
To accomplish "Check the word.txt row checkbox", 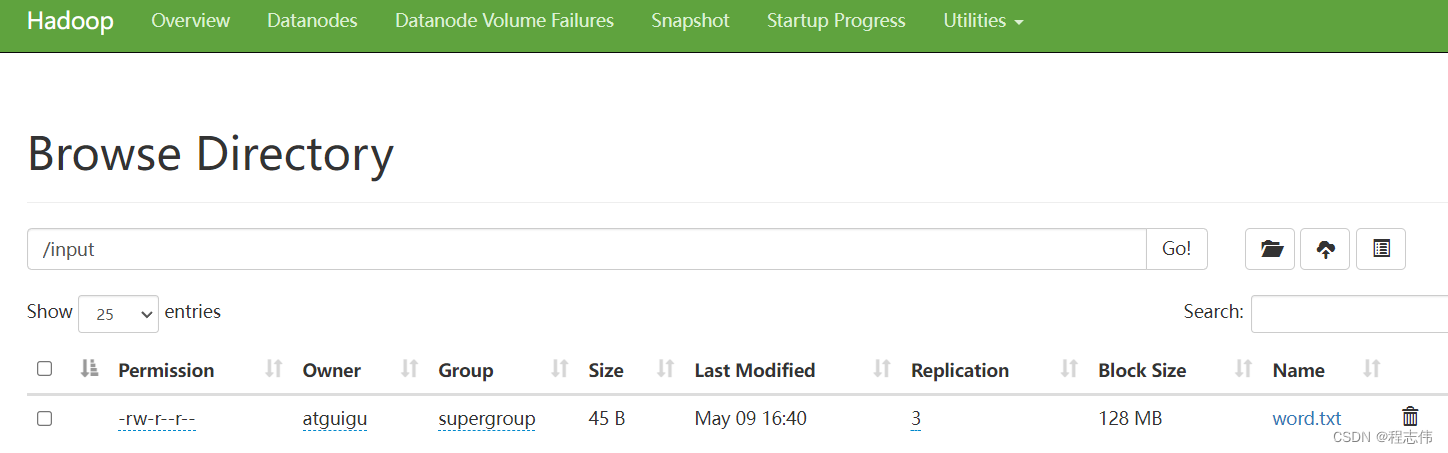I will (44, 419).
